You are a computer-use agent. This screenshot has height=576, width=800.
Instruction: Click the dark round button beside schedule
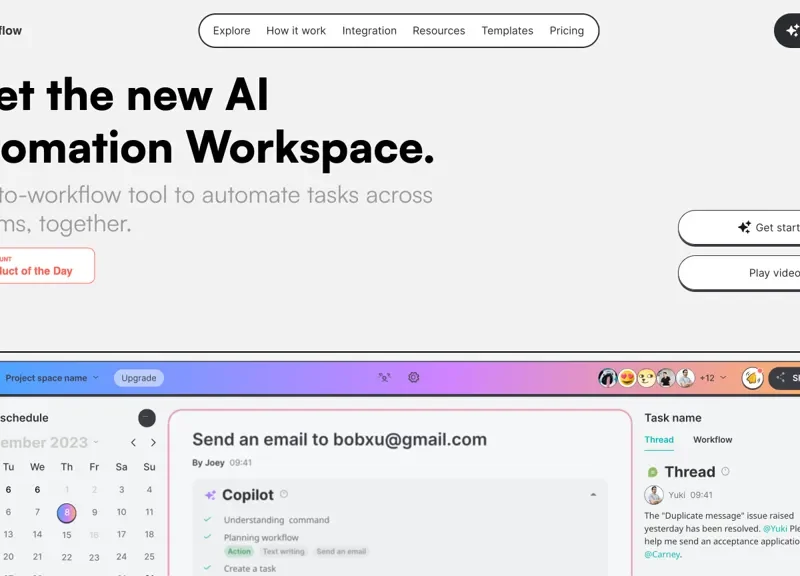pos(147,418)
